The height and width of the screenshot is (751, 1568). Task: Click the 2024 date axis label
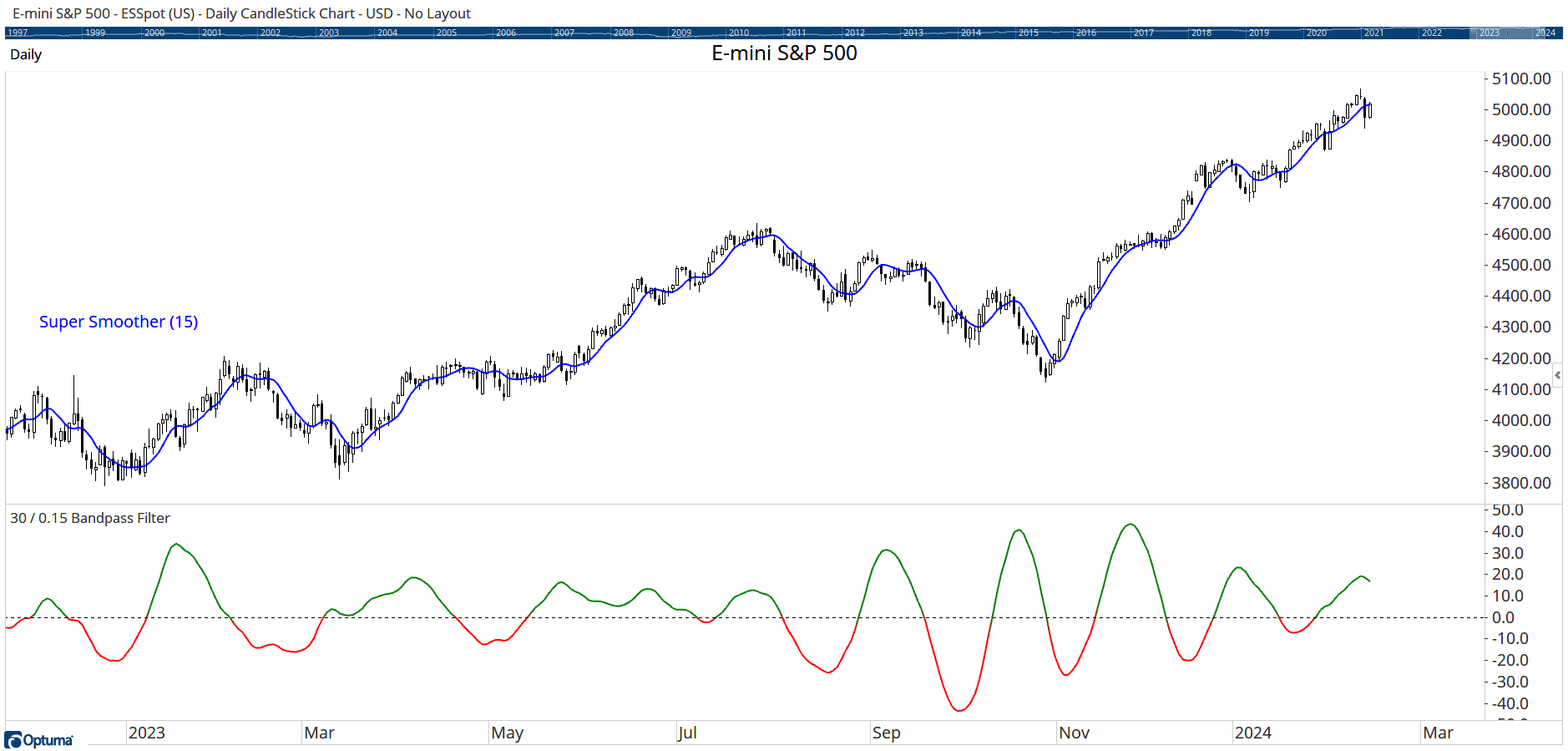tap(1253, 733)
